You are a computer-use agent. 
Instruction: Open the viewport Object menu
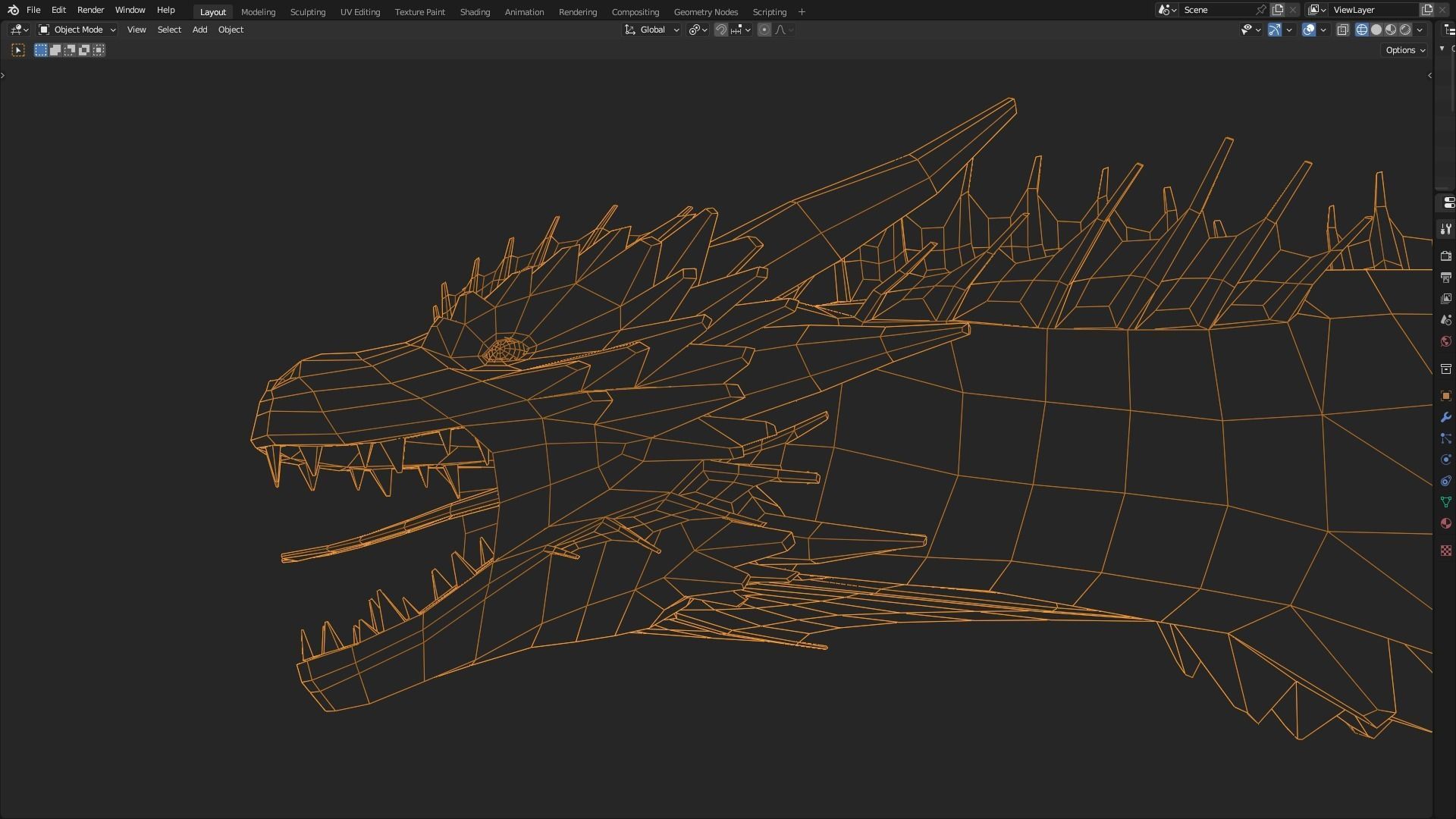pos(231,30)
